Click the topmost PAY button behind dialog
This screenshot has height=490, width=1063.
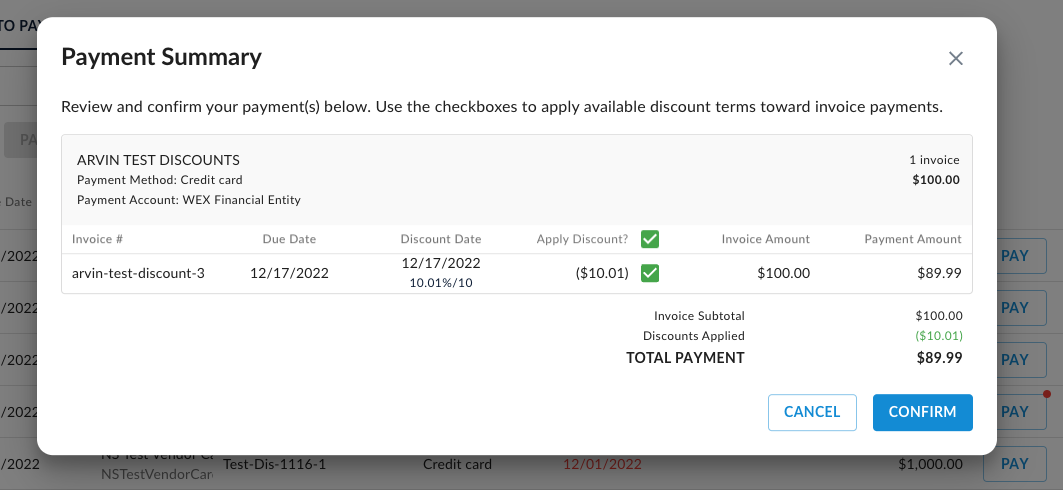[x=1014, y=256]
